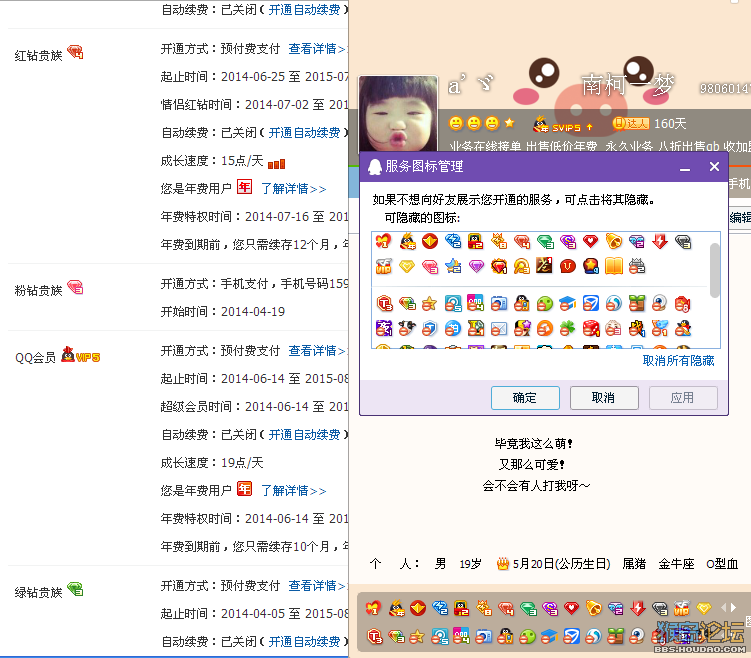Click the yellow heart diamond icon in dialog
Screen dimensions: 751x658
pos(407,266)
